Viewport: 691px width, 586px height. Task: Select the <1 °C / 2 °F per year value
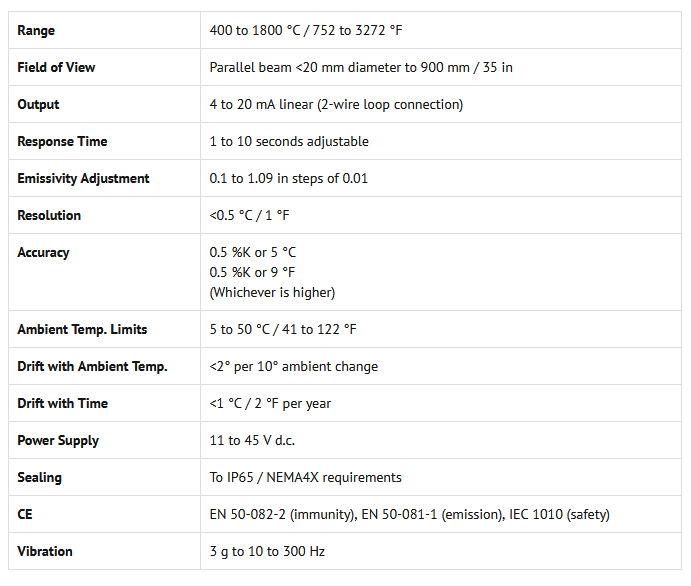coord(270,403)
